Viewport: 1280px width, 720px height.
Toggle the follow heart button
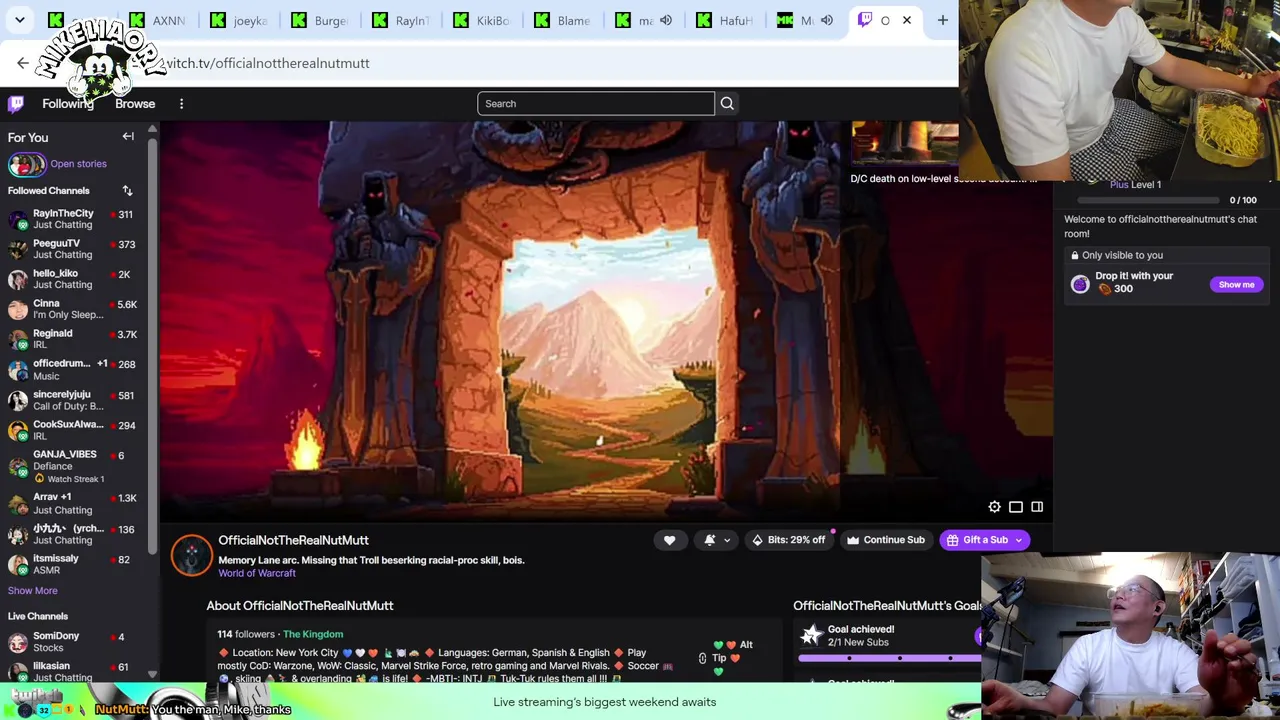(x=669, y=540)
